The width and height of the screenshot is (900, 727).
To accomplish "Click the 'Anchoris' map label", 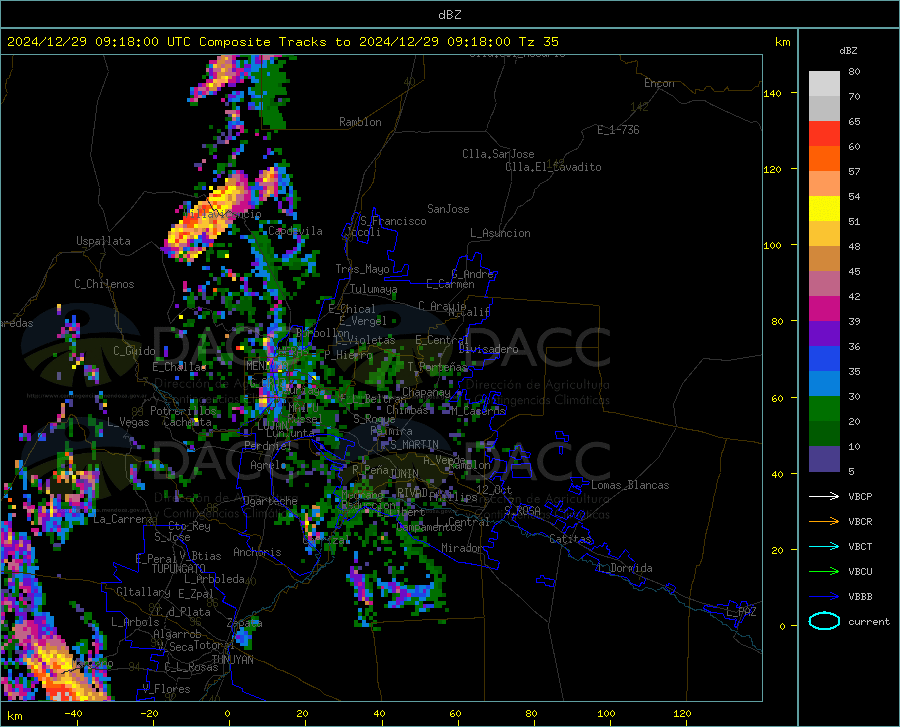I will (257, 552).
